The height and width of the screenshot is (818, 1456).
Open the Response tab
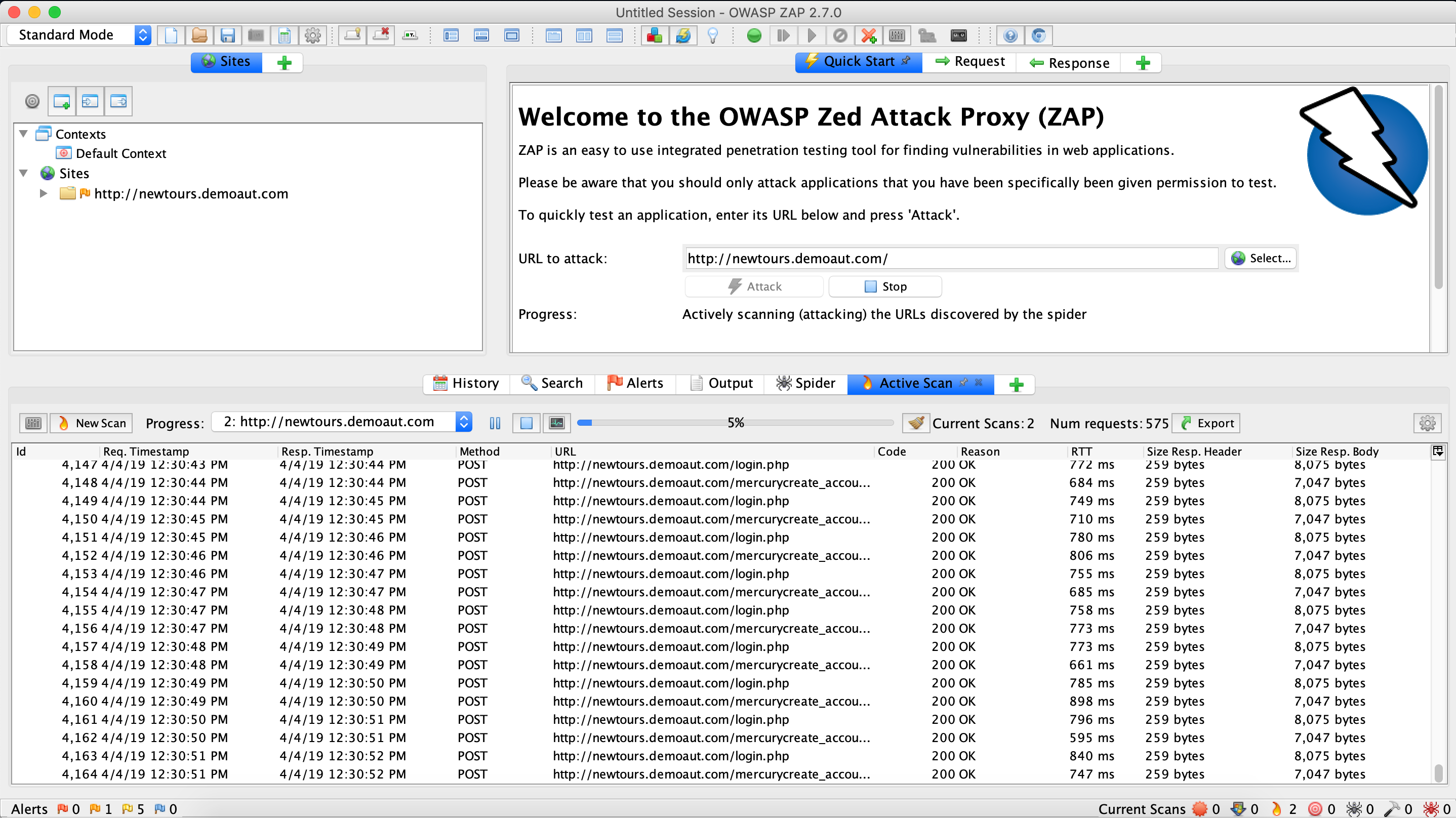pos(1068,63)
